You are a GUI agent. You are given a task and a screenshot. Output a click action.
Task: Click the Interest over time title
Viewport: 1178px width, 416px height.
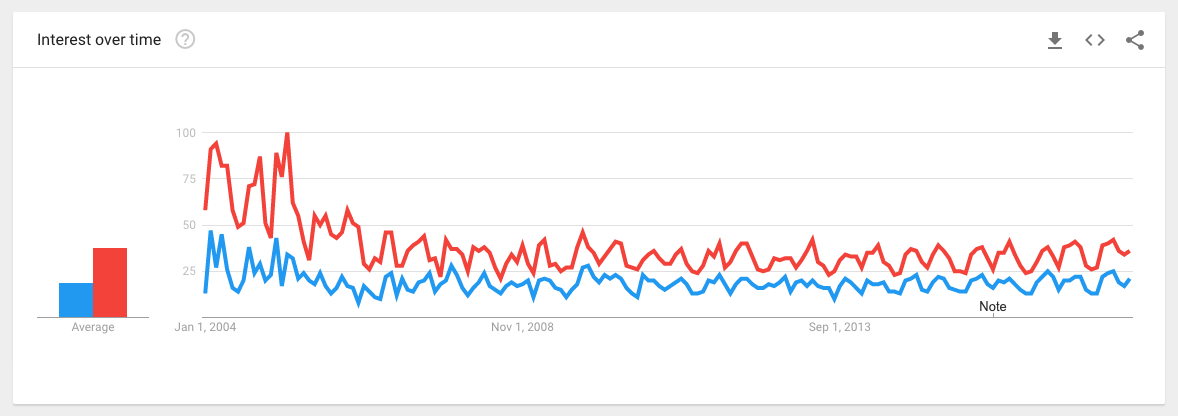coord(99,40)
